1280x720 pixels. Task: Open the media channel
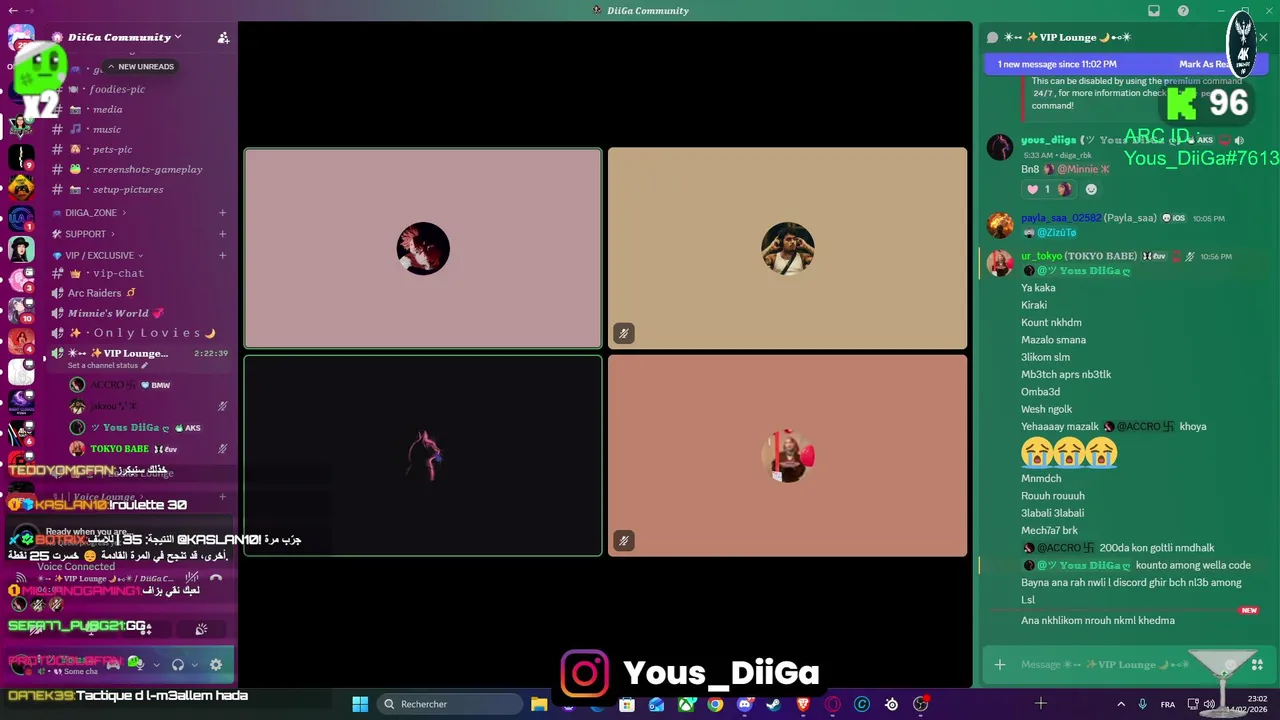click(140, 109)
